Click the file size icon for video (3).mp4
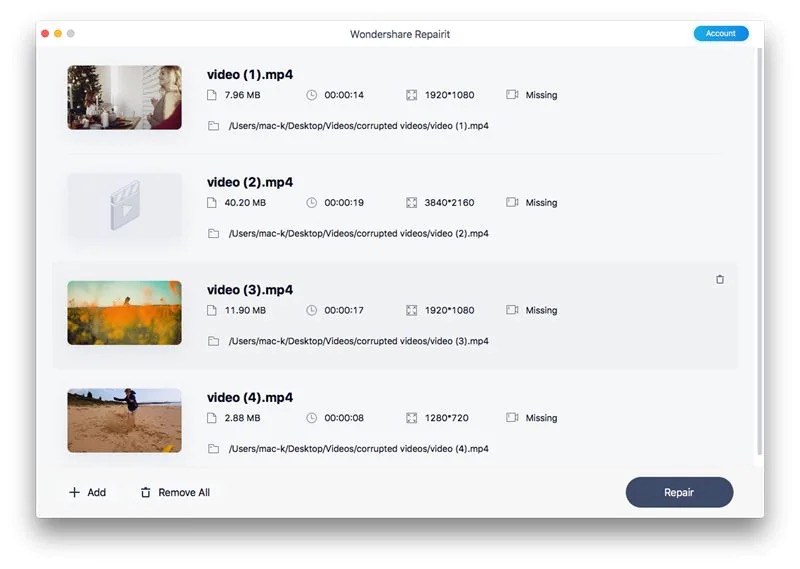800x569 pixels. click(212, 310)
